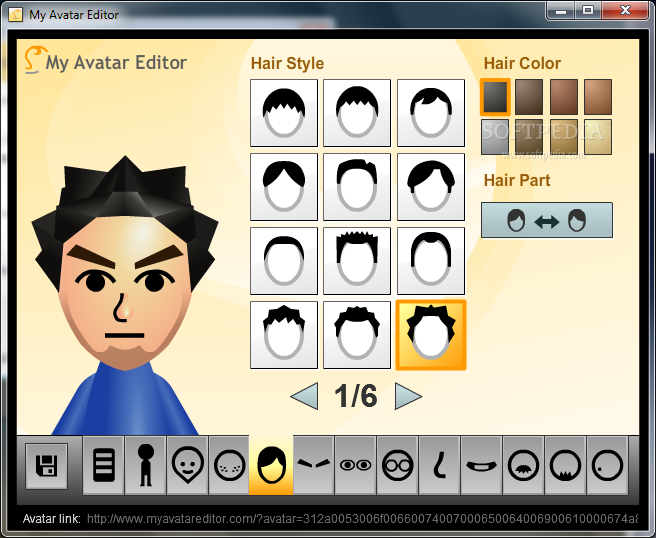Image resolution: width=656 pixels, height=538 pixels.
Task: Open the body figure category
Action: coord(146,465)
